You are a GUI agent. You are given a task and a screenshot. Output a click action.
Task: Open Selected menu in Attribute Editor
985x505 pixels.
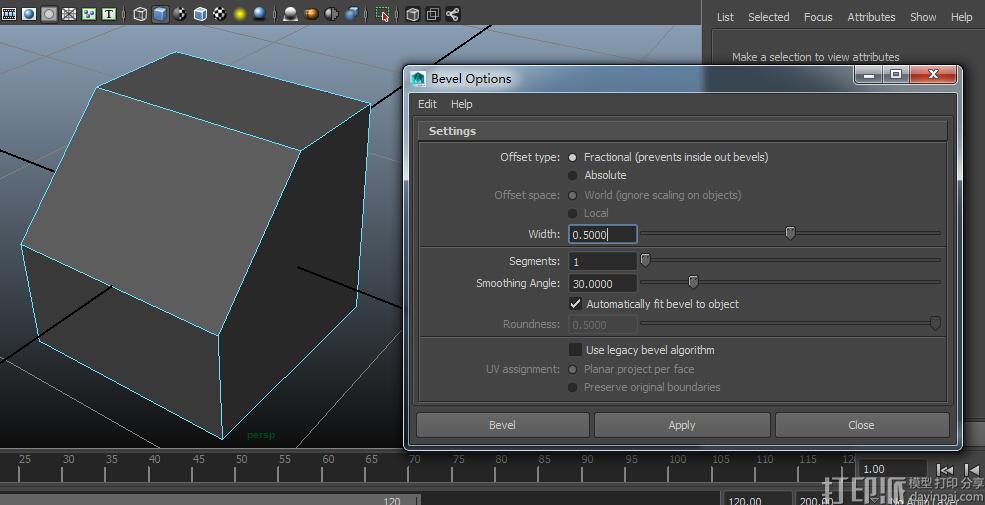(x=768, y=18)
